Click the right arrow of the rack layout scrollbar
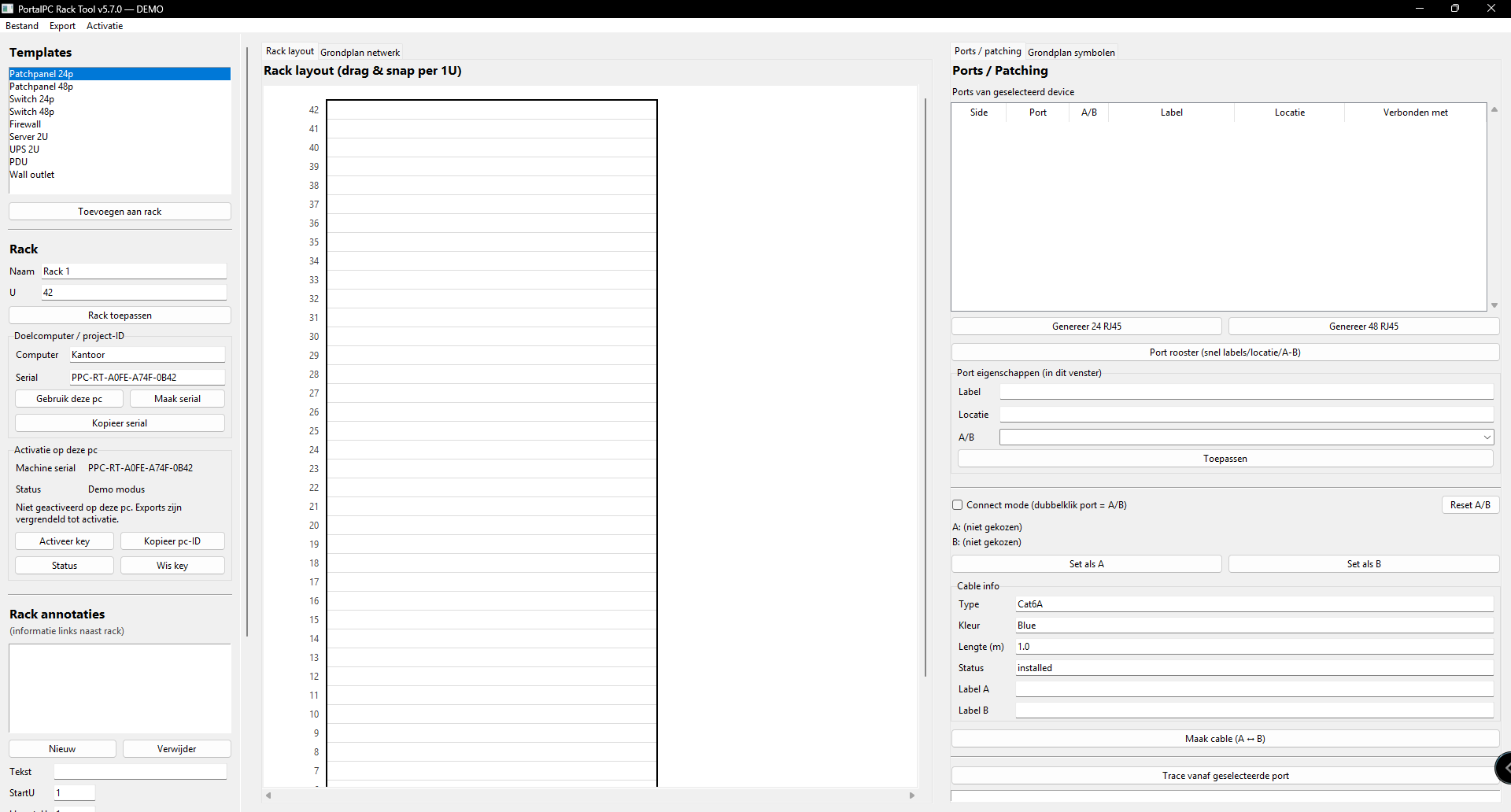 pos(913,795)
